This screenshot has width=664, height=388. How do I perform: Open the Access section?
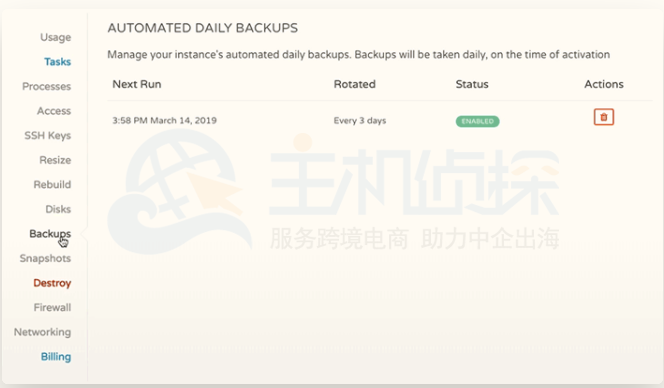click(54, 111)
